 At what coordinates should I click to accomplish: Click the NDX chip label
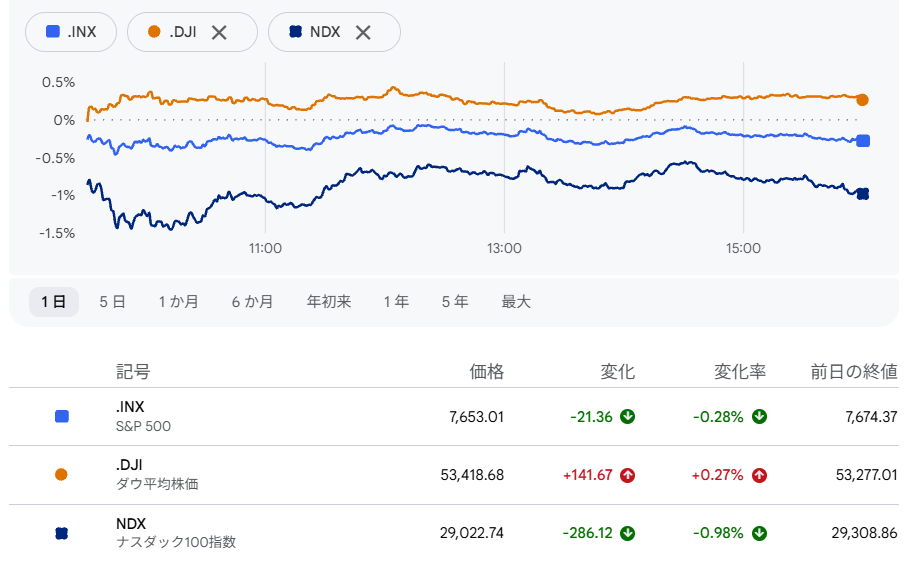[325, 32]
